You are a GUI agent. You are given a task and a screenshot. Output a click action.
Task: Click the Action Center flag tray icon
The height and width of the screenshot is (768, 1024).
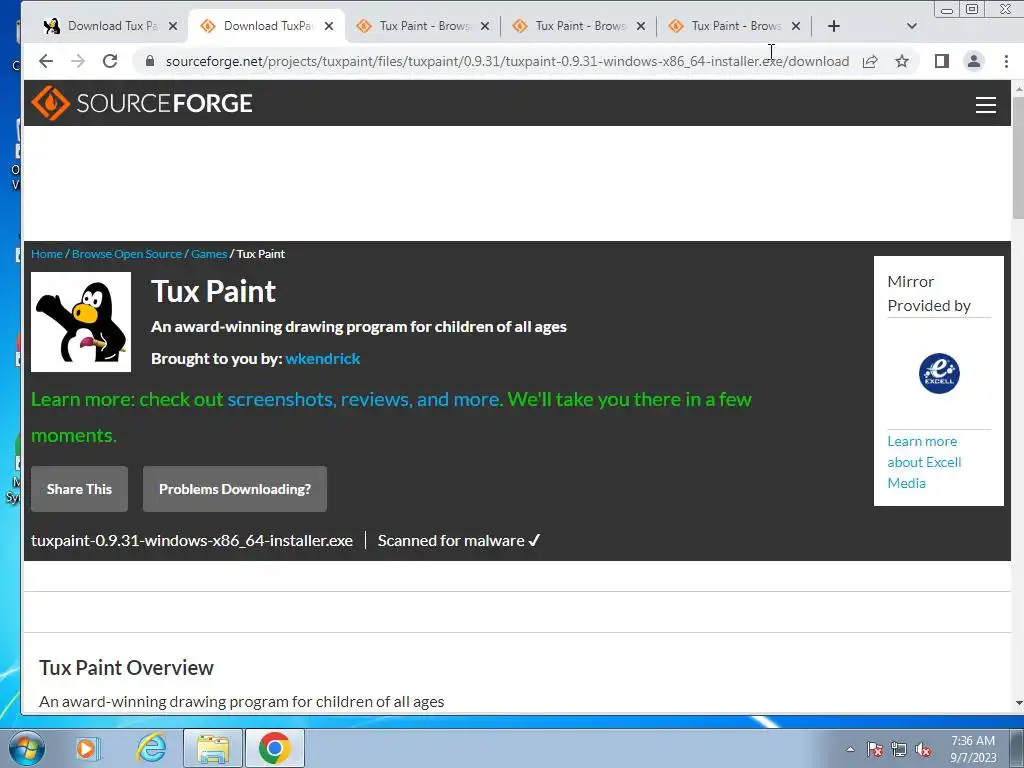[x=875, y=749]
